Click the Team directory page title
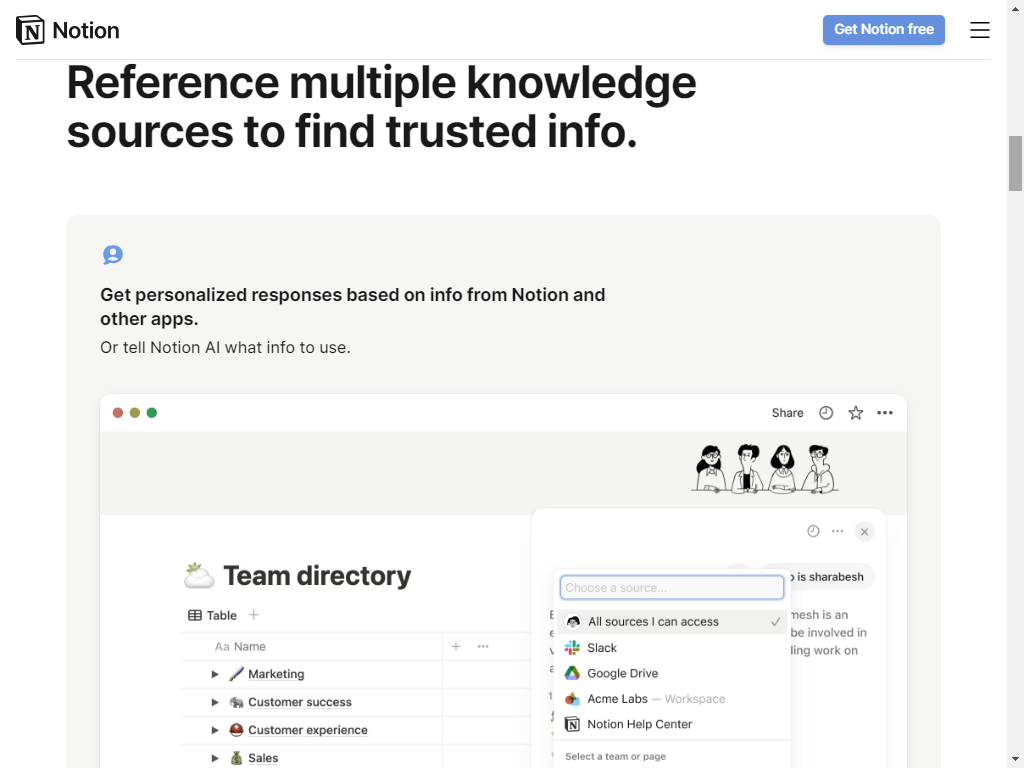 (x=317, y=576)
